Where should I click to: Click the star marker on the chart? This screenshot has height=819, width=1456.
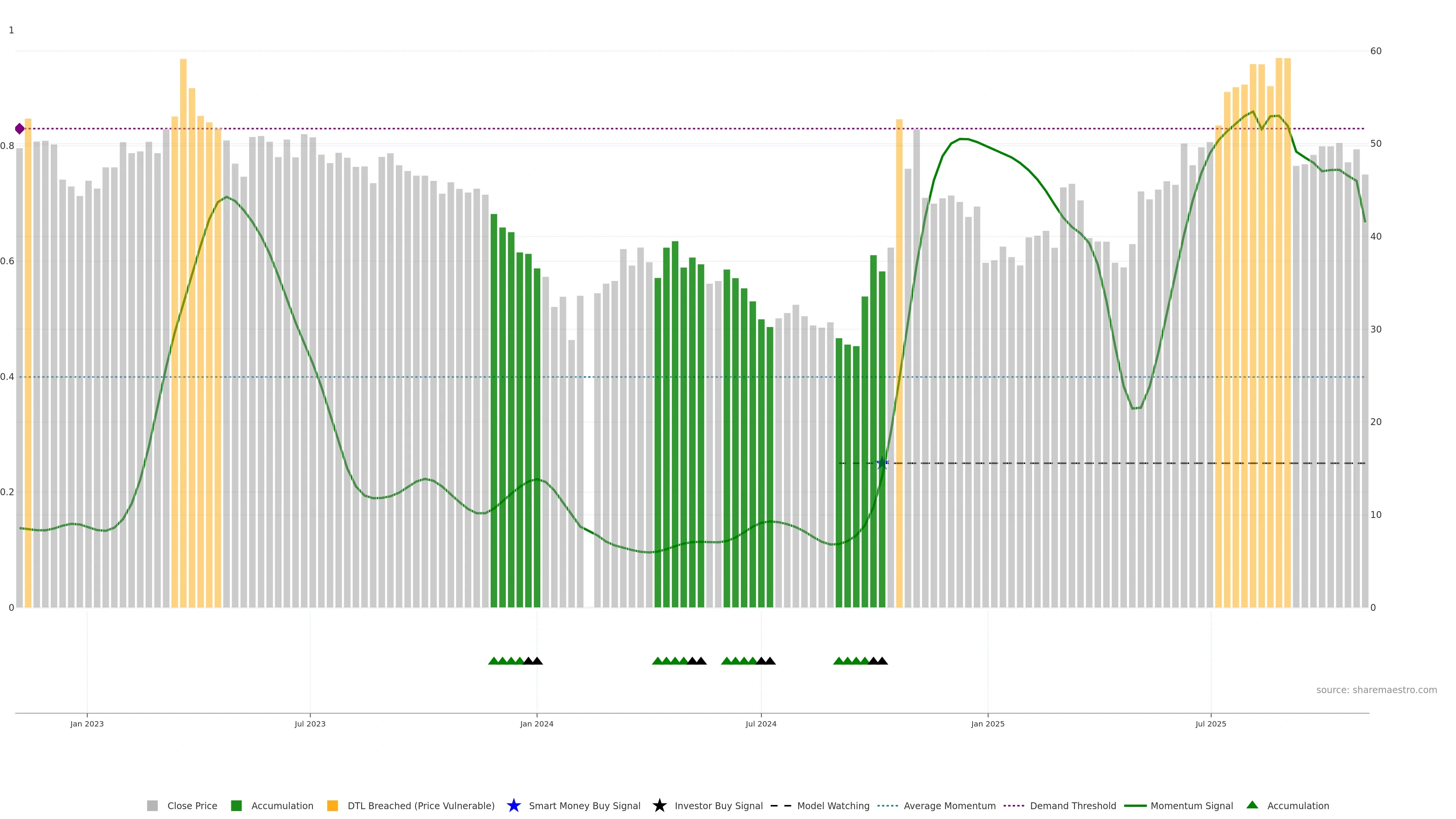coord(882,463)
